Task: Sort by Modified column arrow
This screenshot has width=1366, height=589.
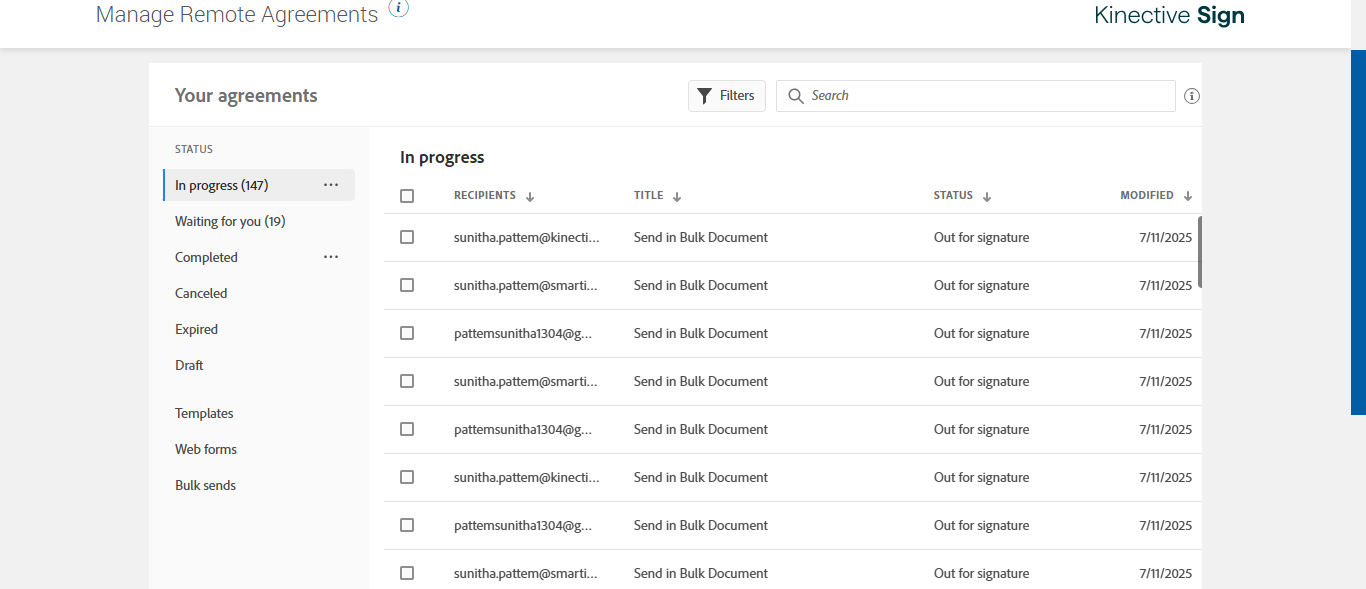Action: pos(1188,197)
